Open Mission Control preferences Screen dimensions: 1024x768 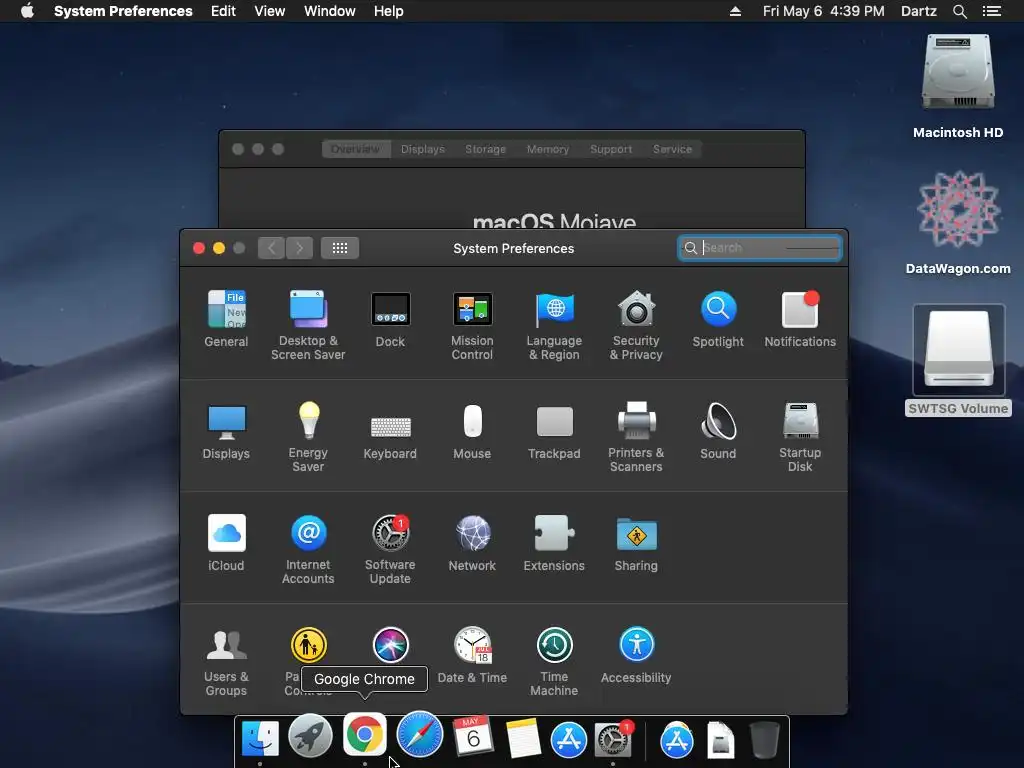(472, 325)
